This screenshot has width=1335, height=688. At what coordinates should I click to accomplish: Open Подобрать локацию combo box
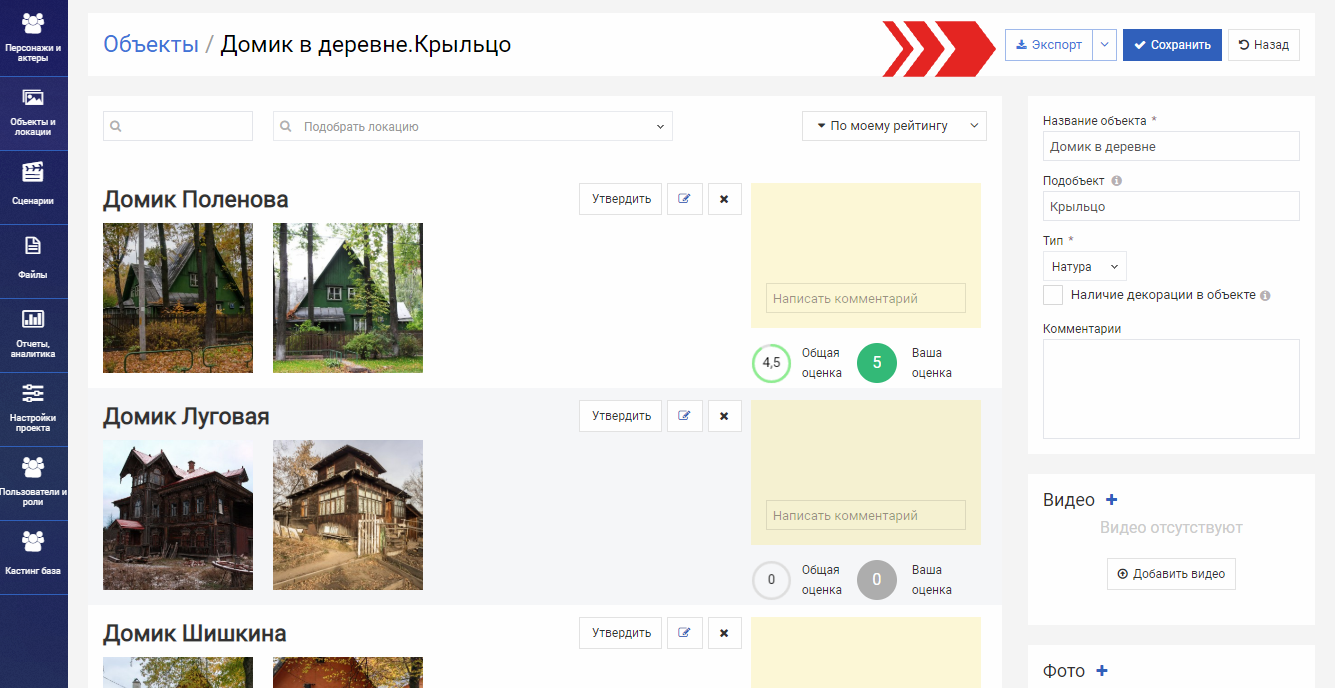(473, 126)
